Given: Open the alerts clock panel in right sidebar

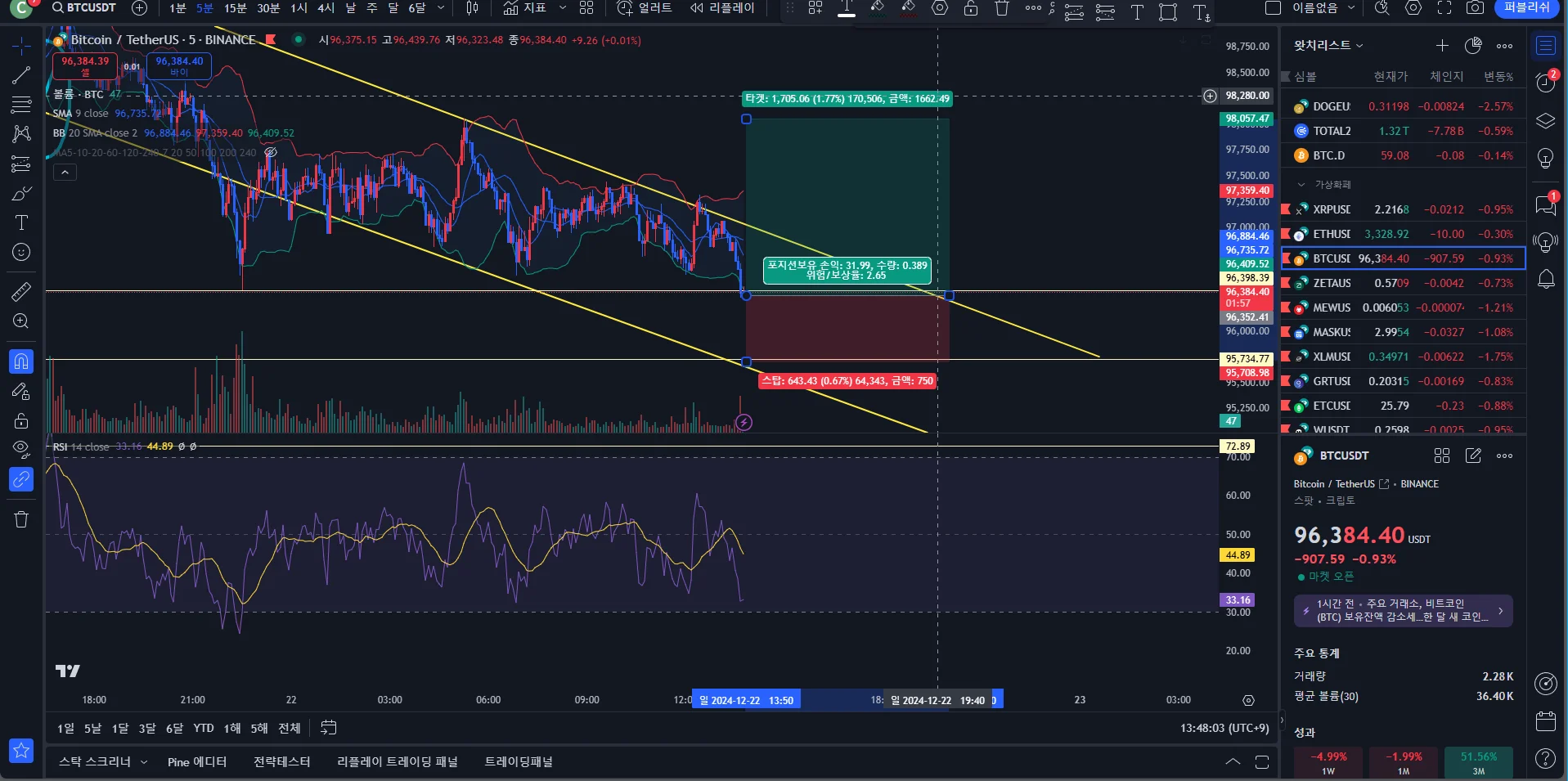Looking at the screenshot, I should coord(1546,82).
